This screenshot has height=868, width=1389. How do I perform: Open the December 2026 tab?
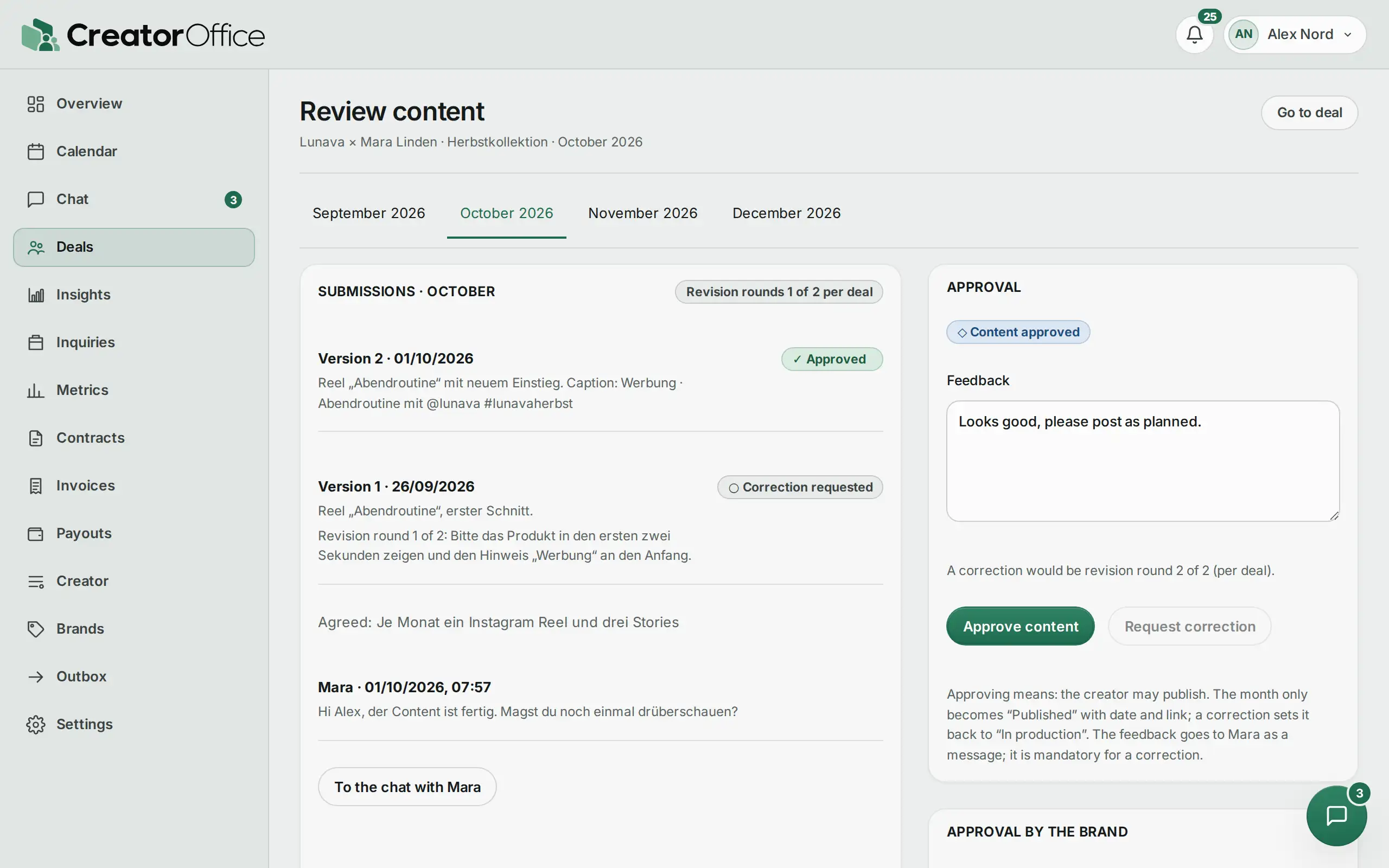[x=786, y=213]
